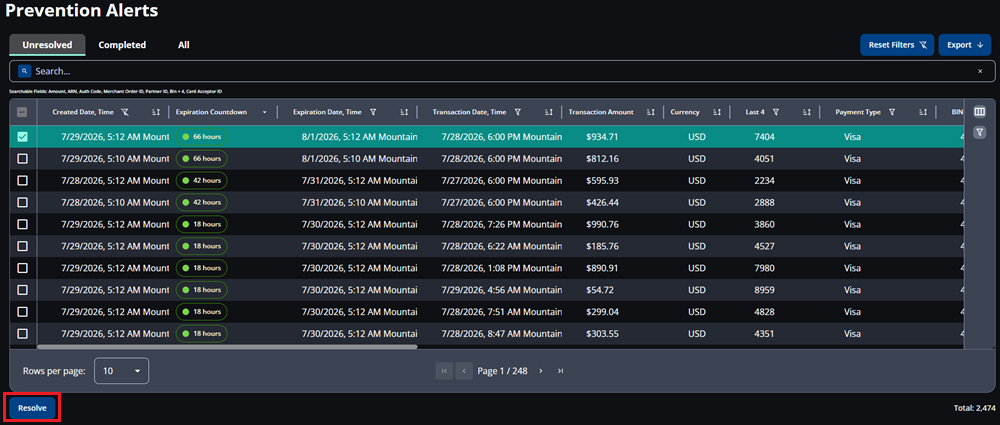Open the Expiration Date, Time filter icon

pos(372,112)
